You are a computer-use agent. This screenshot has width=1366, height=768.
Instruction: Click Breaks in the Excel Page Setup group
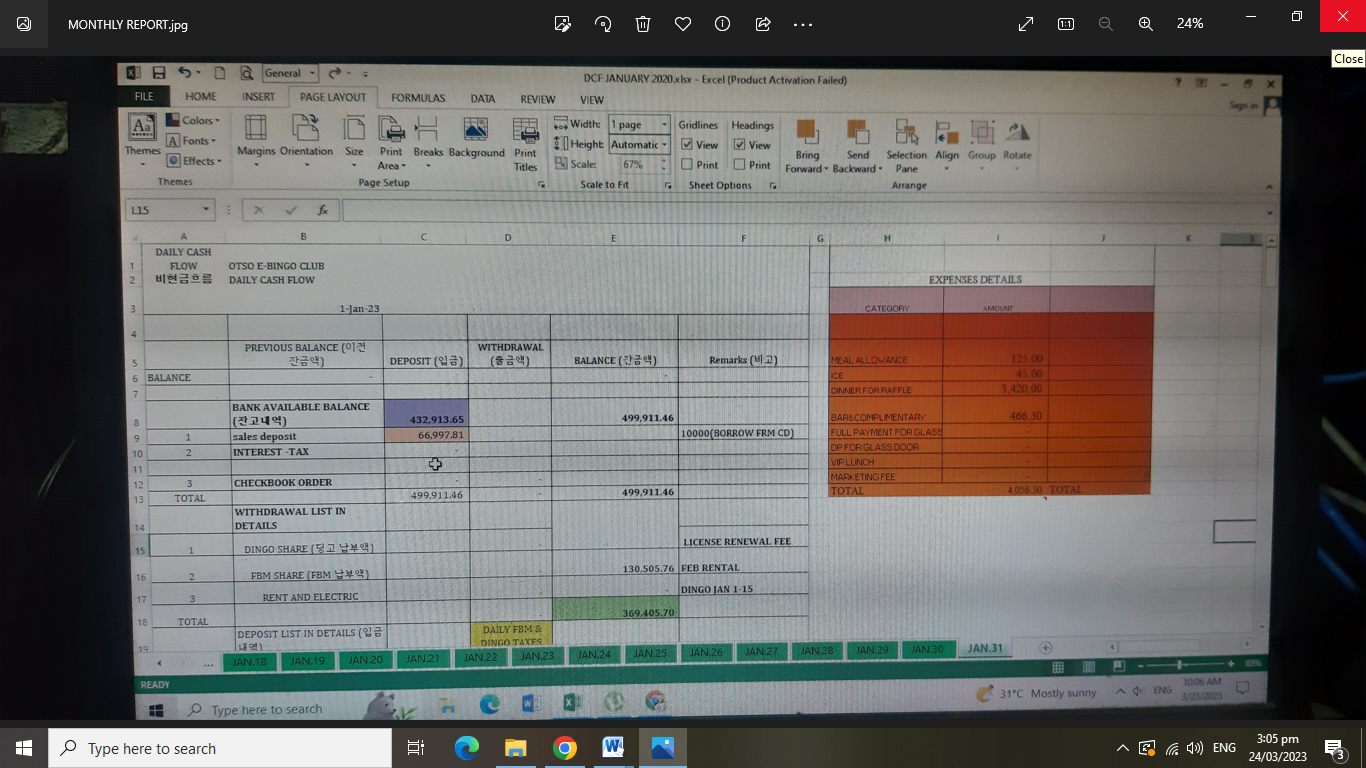click(x=428, y=139)
